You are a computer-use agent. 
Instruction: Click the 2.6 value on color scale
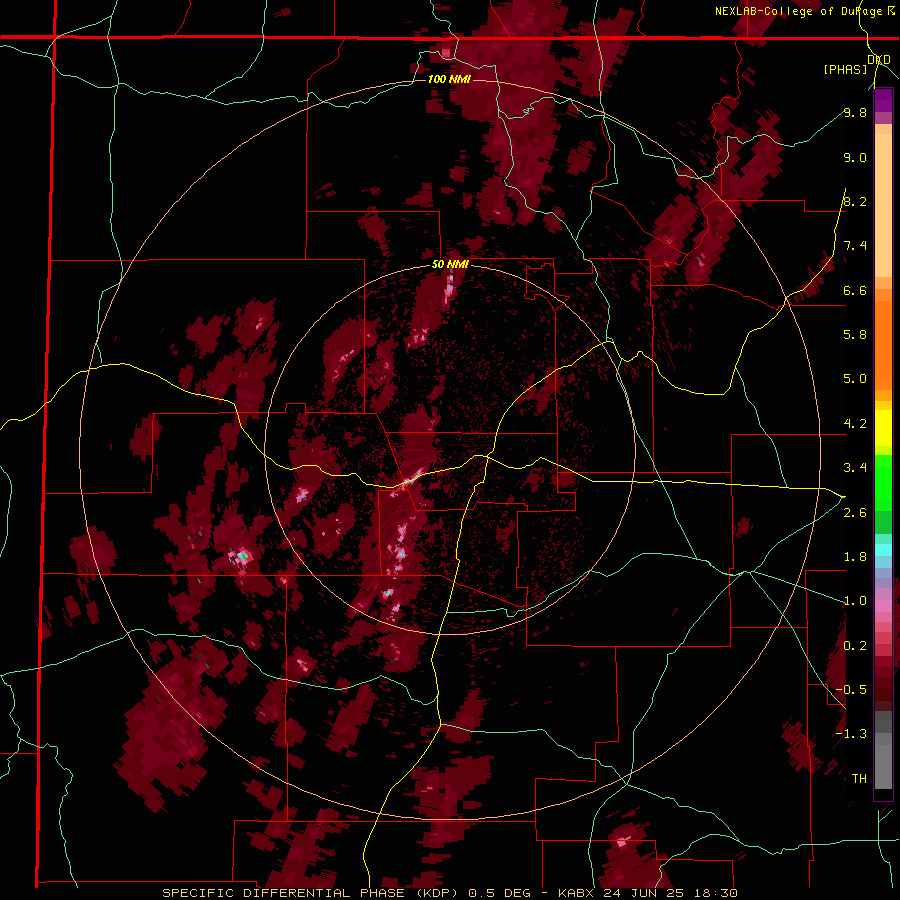pyautogui.click(x=855, y=513)
